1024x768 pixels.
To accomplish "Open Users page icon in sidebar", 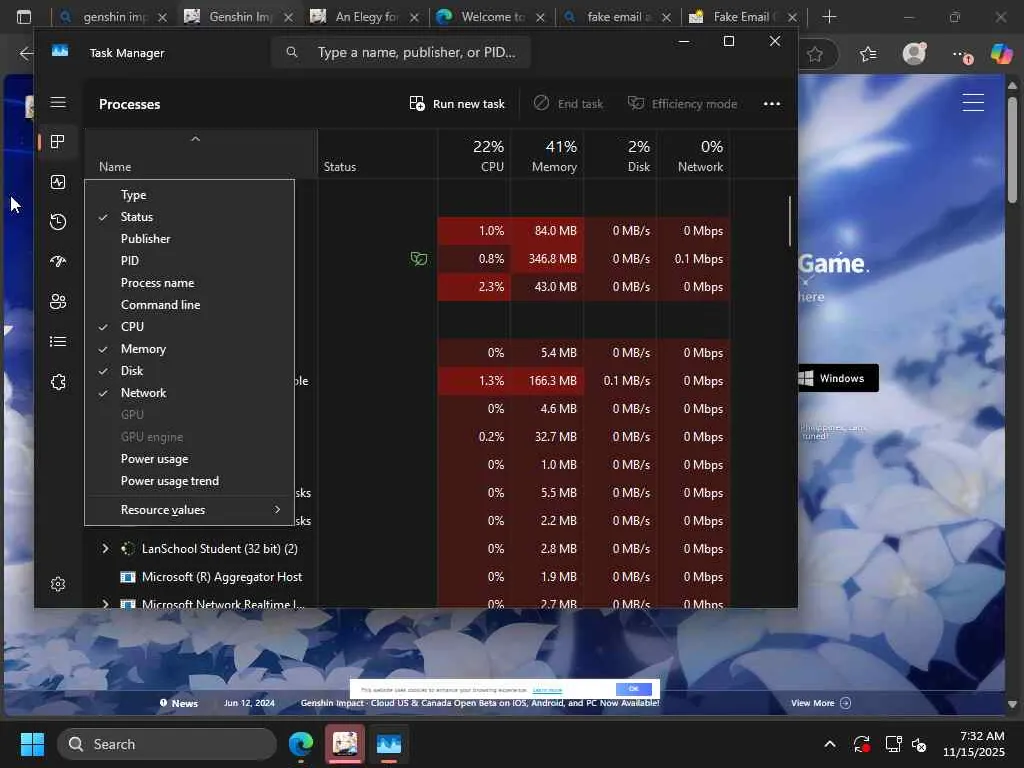I will 58,302.
